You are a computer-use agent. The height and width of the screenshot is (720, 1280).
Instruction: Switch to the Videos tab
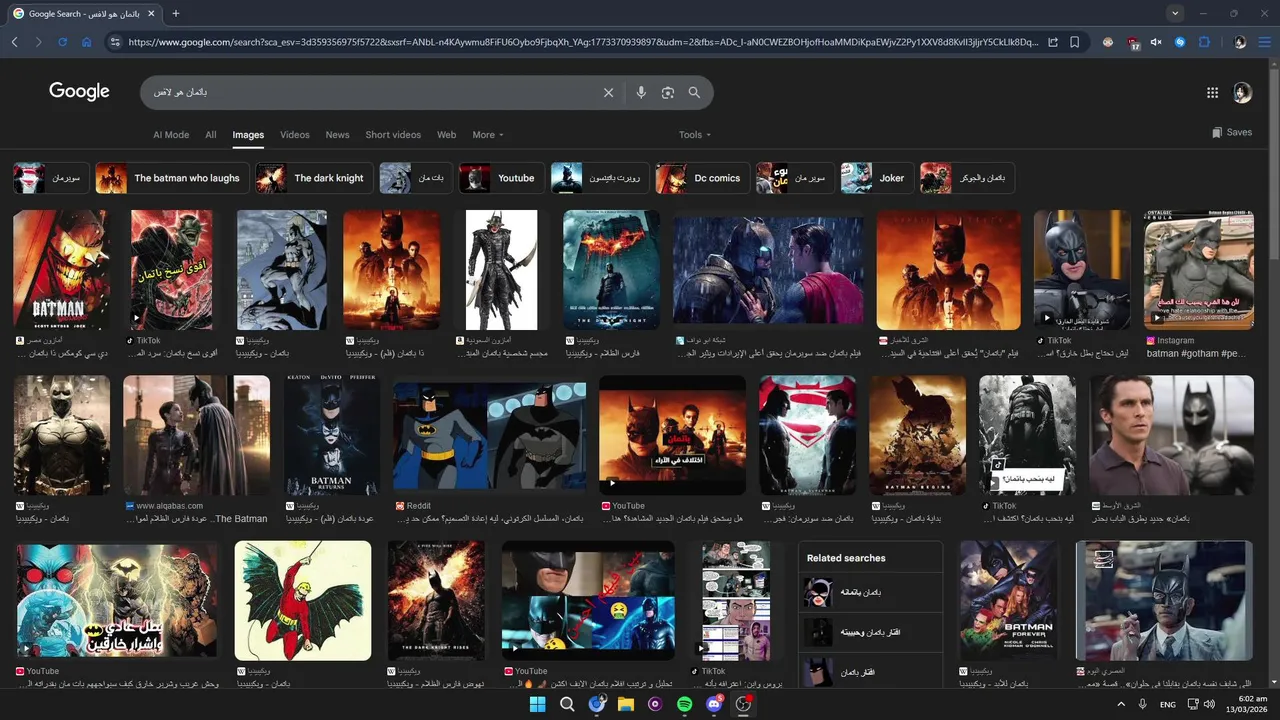click(x=295, y=134)
